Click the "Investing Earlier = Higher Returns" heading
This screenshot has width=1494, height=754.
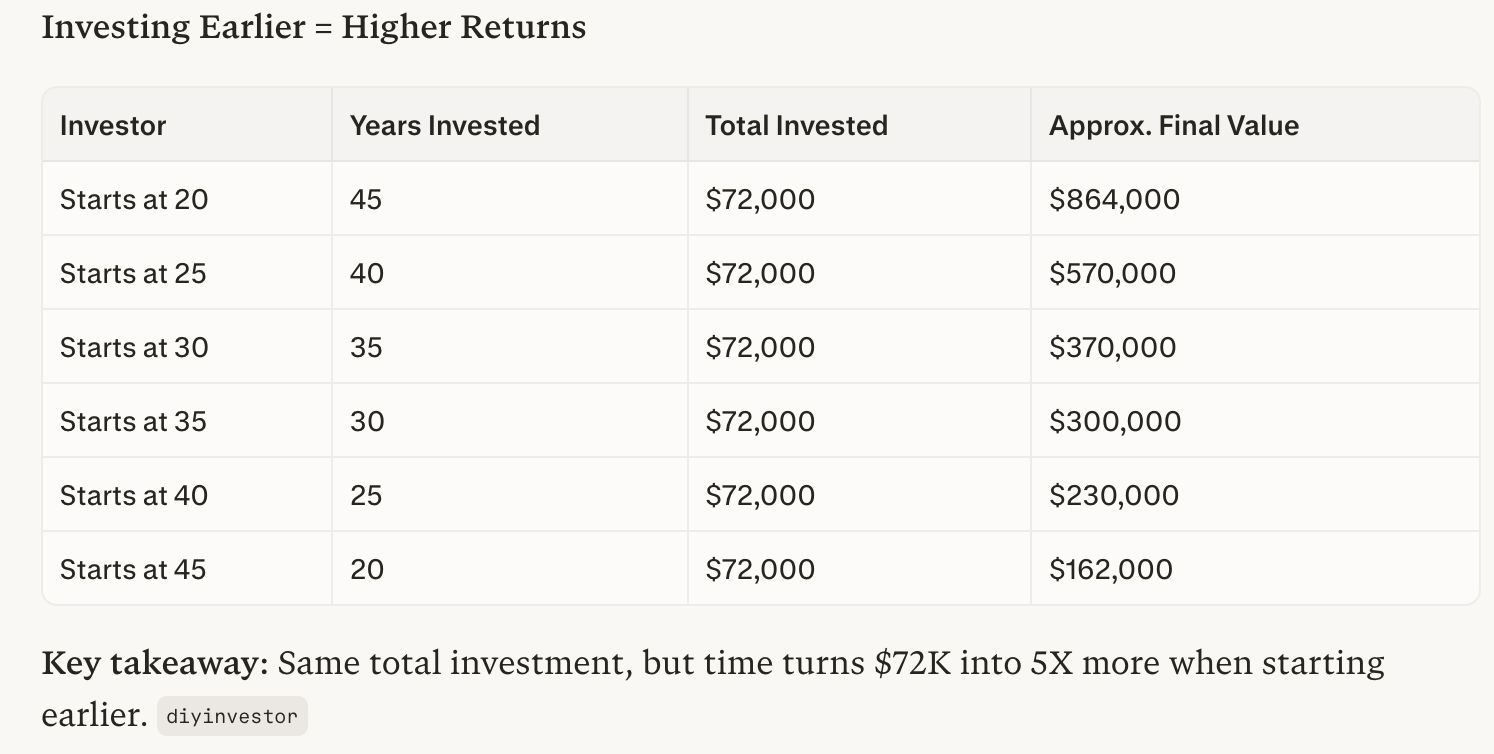point(313,27)
